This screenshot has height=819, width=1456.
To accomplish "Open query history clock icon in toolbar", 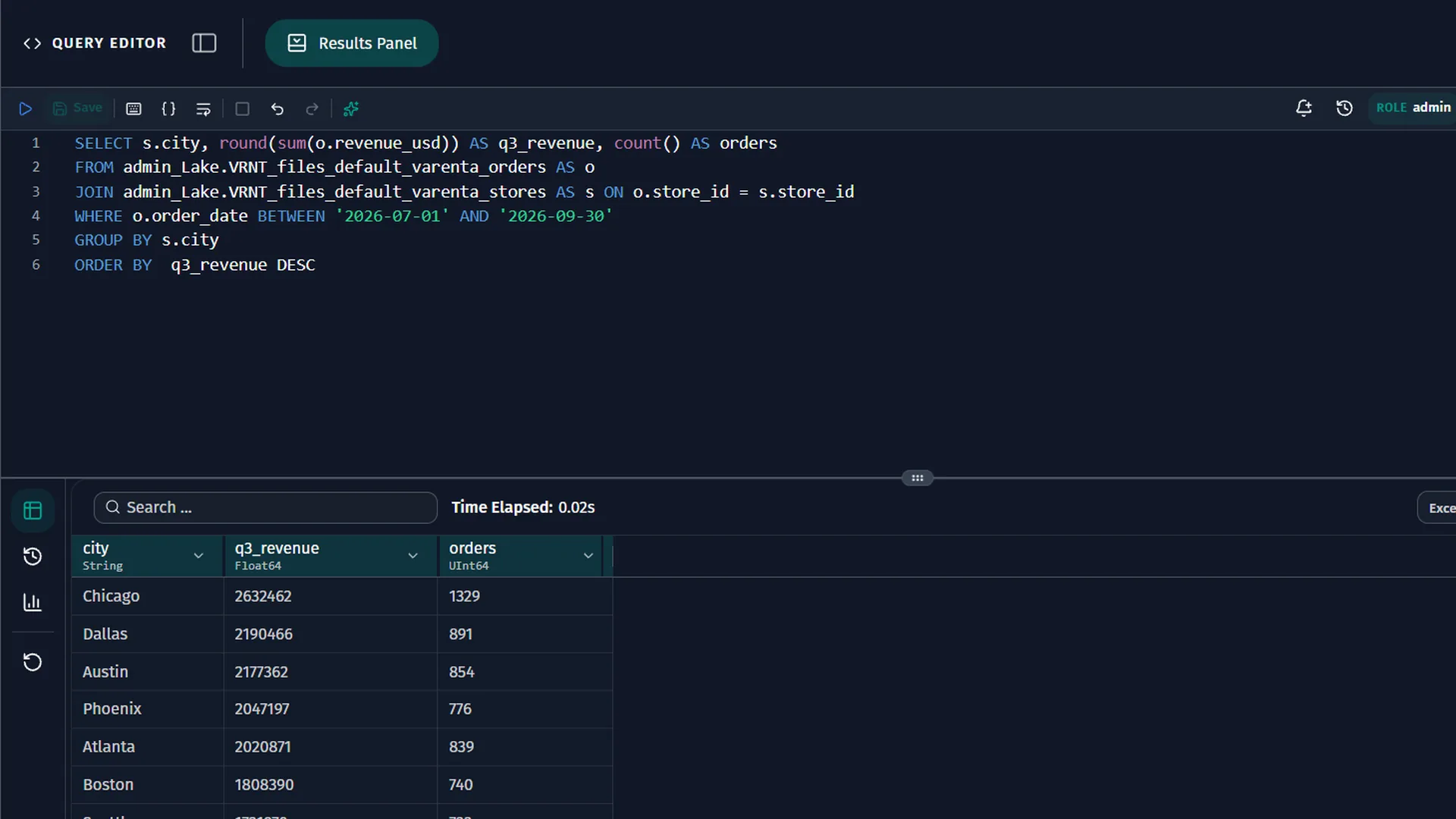I will click(1345, 108).
